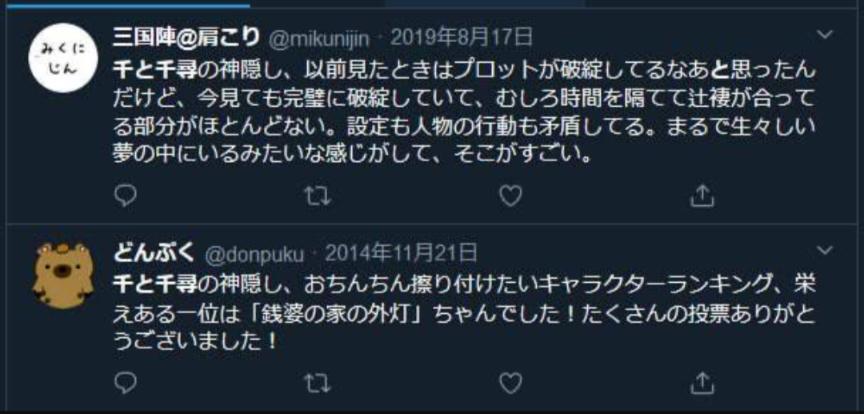864x414 pixels.
Task: Reply to the mikunijin tweet
Action: point(125,195)
